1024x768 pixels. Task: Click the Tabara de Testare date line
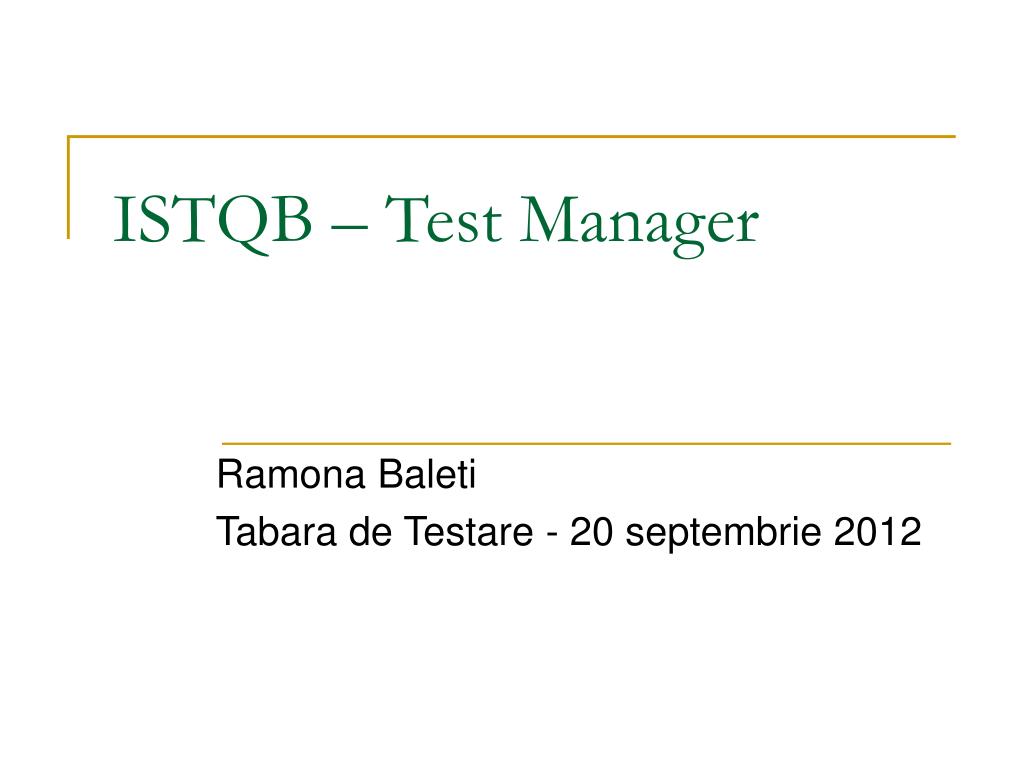[x=568, y=533]
